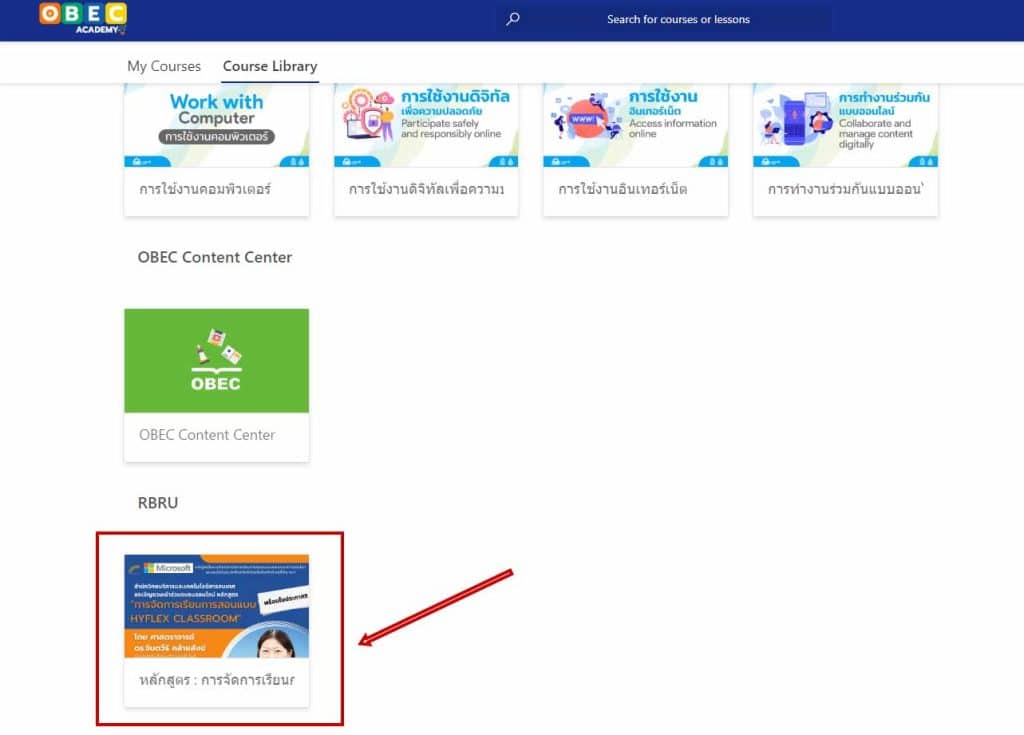Image resolution: width=1024 pixels, height=735 pixels.
Task: Click the RBRU section heading
Action: (x=158, y=503)
